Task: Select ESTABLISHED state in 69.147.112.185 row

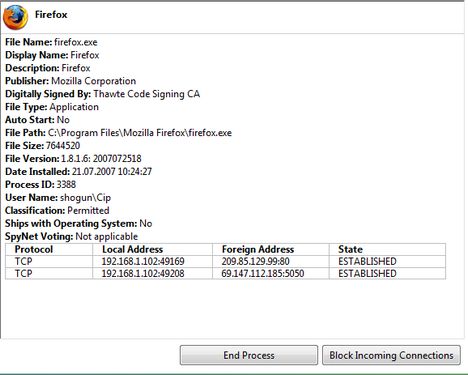Action: pos(387,273)
